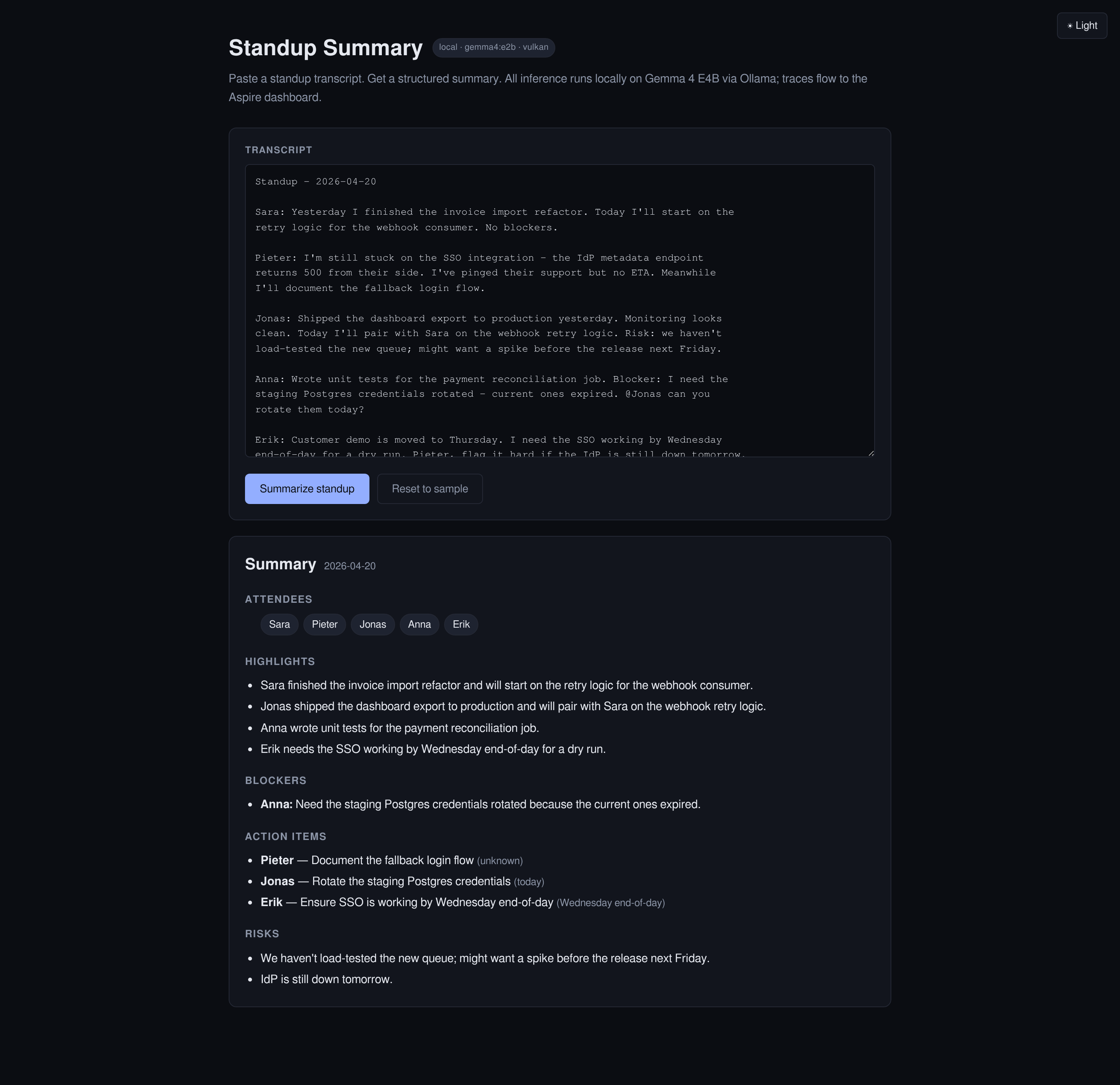The image size is (1120, 1085).
Task: Click the BLOCKERS section header
Action: 276,780
